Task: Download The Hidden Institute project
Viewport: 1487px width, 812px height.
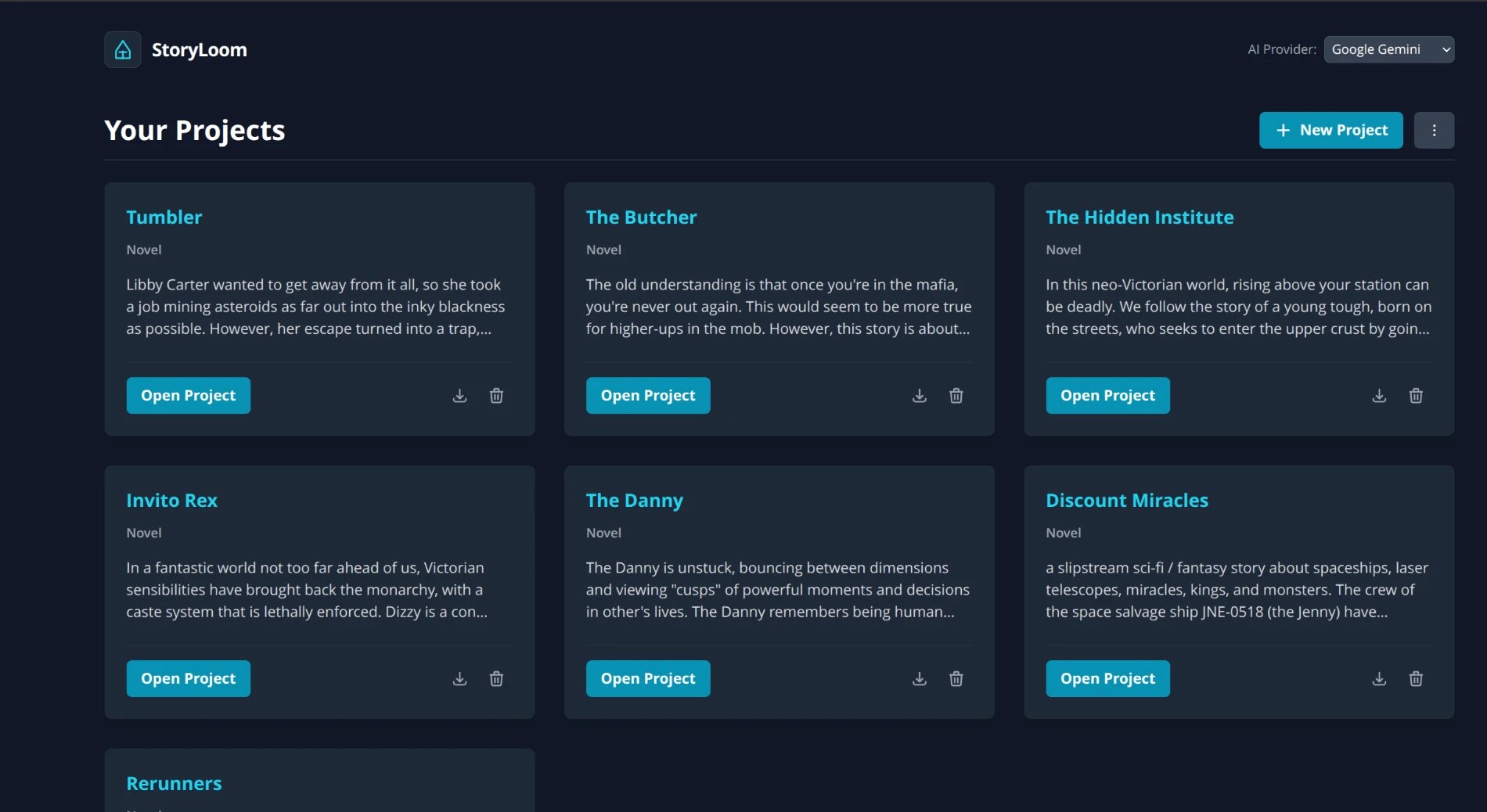Action: (x=1379, y=396)
